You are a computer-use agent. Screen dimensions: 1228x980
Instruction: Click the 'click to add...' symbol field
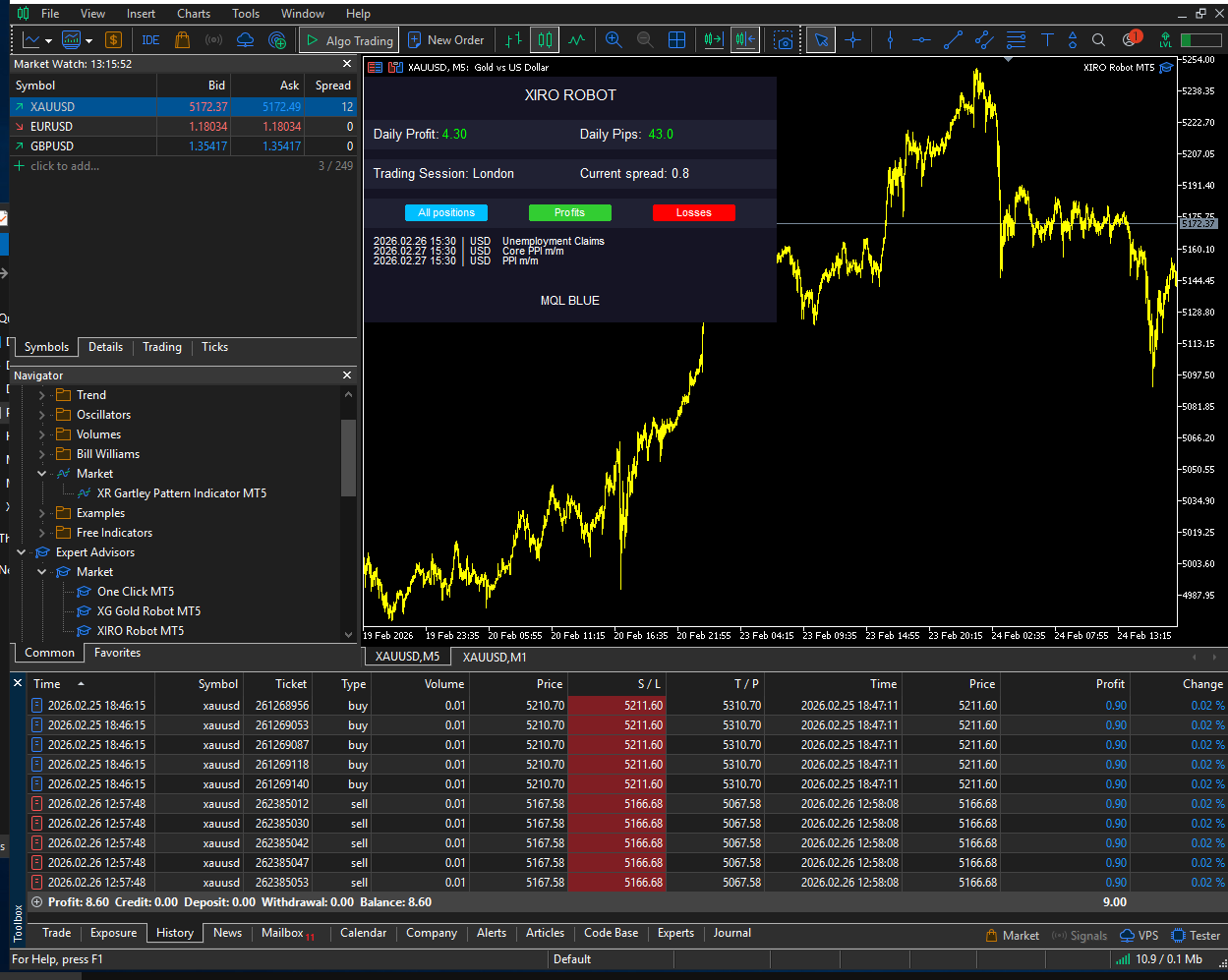65,166
